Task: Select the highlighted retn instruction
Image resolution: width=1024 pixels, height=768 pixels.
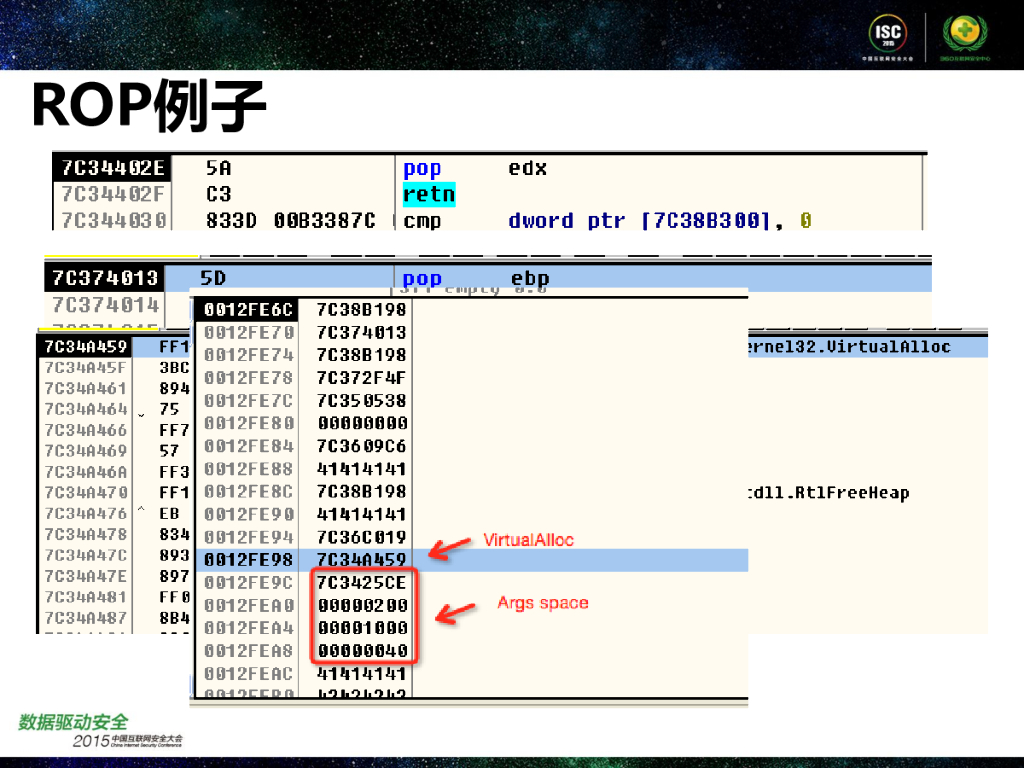Action: tap(428, 194)
